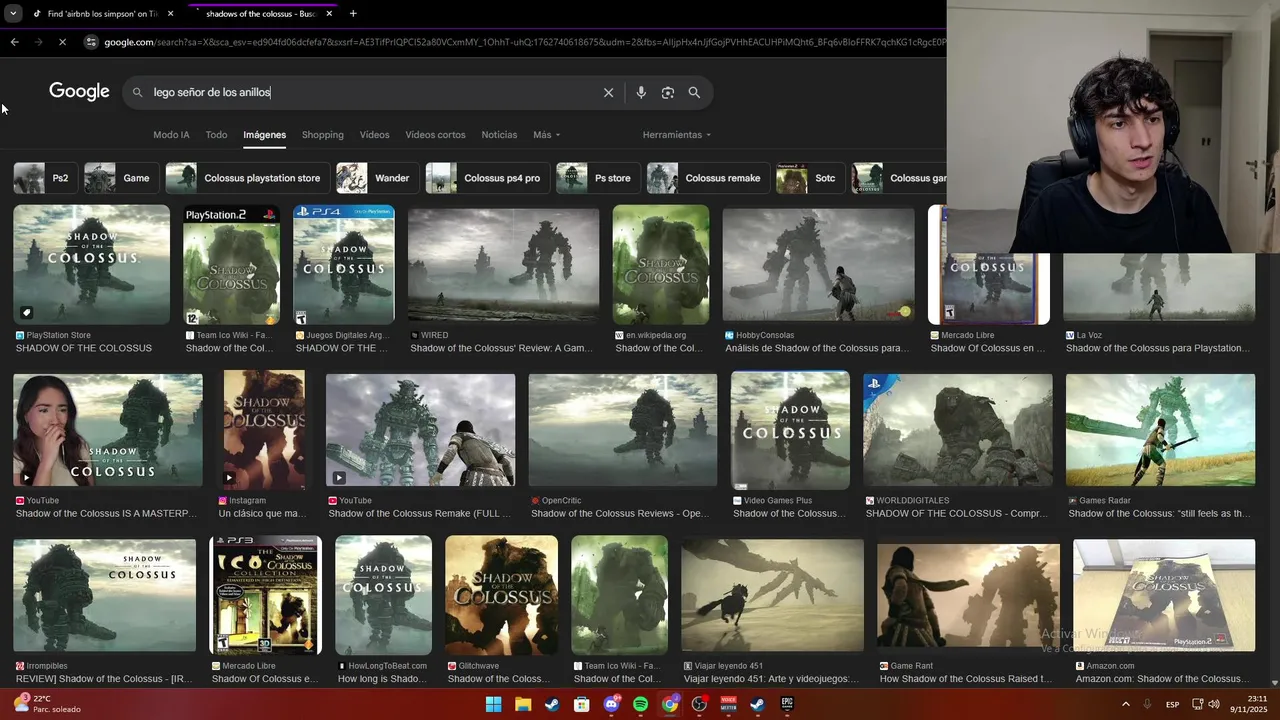Click the La Voz source link
The image size is (1280, 720).
[1083, 335]
